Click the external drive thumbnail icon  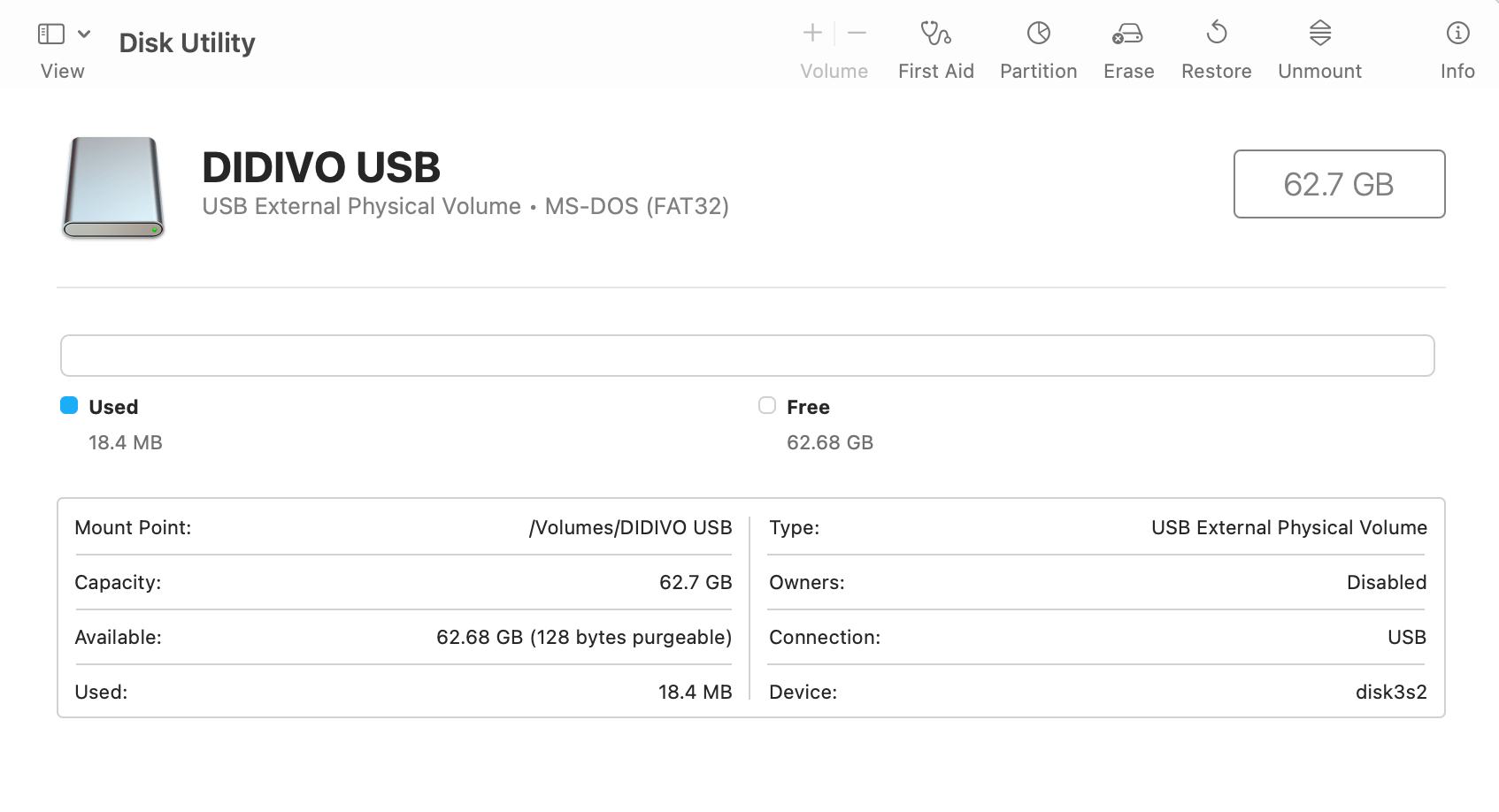click(111, 188)
